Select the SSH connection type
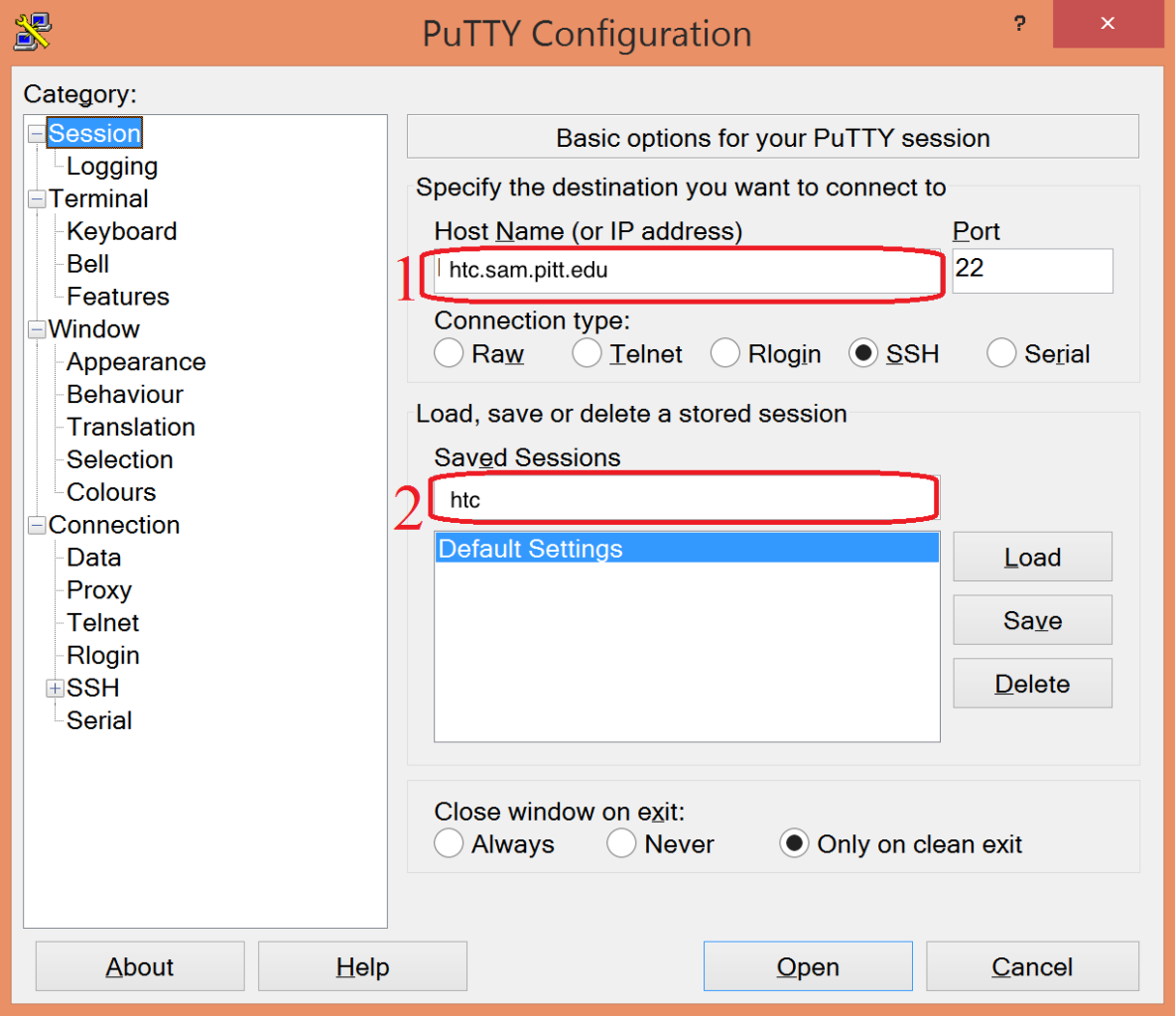Screen dimensions: 1176x1016 pos(863,353)
